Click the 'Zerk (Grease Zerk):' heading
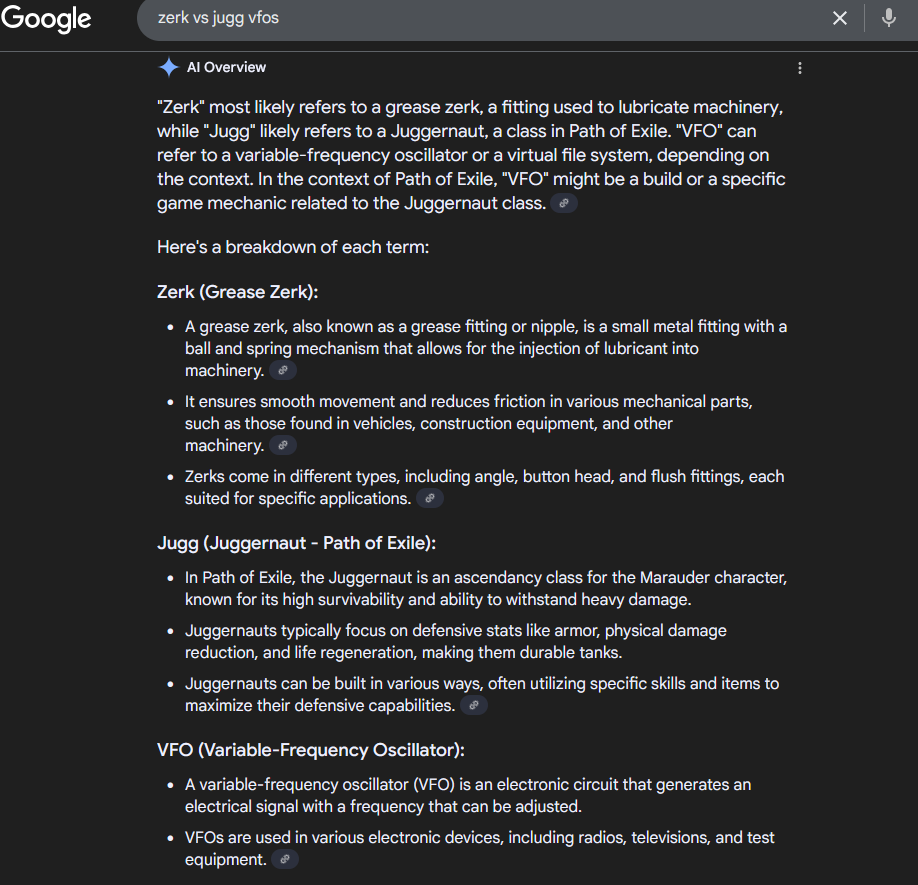Image resolution: width=918 pixels, height=885 pixels. 238,292
